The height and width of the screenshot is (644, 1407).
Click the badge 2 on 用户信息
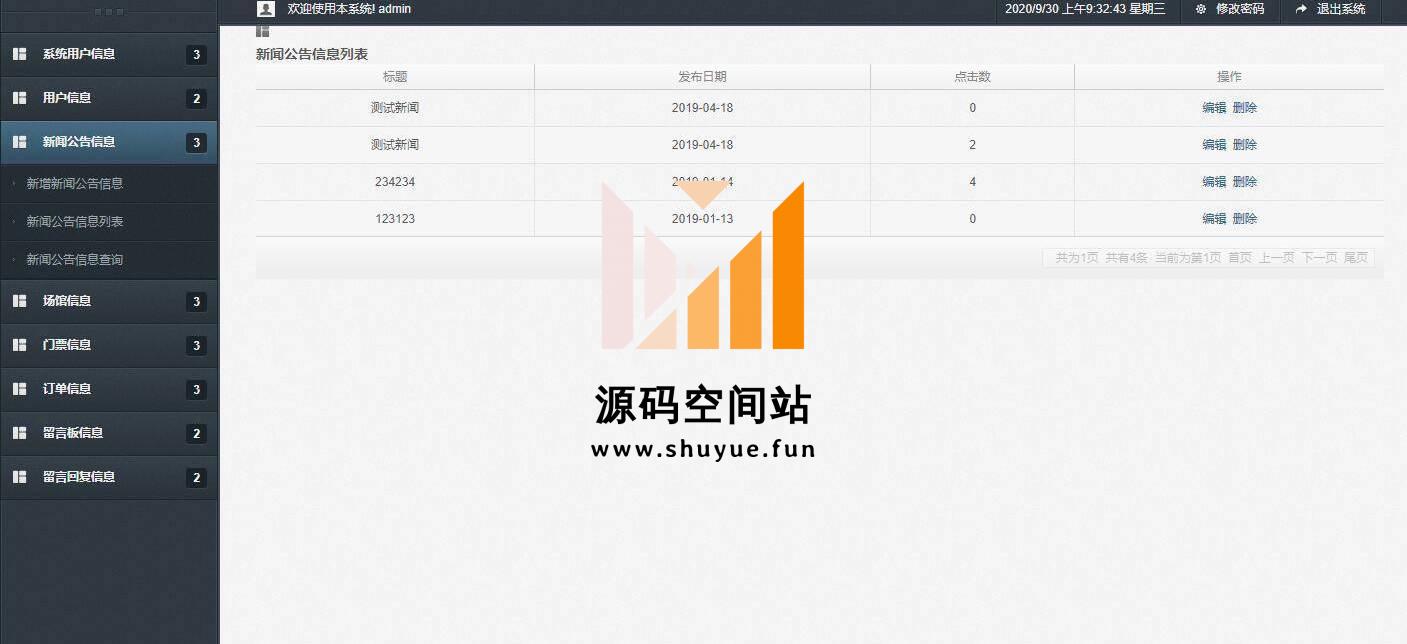(x=196, y=99)
